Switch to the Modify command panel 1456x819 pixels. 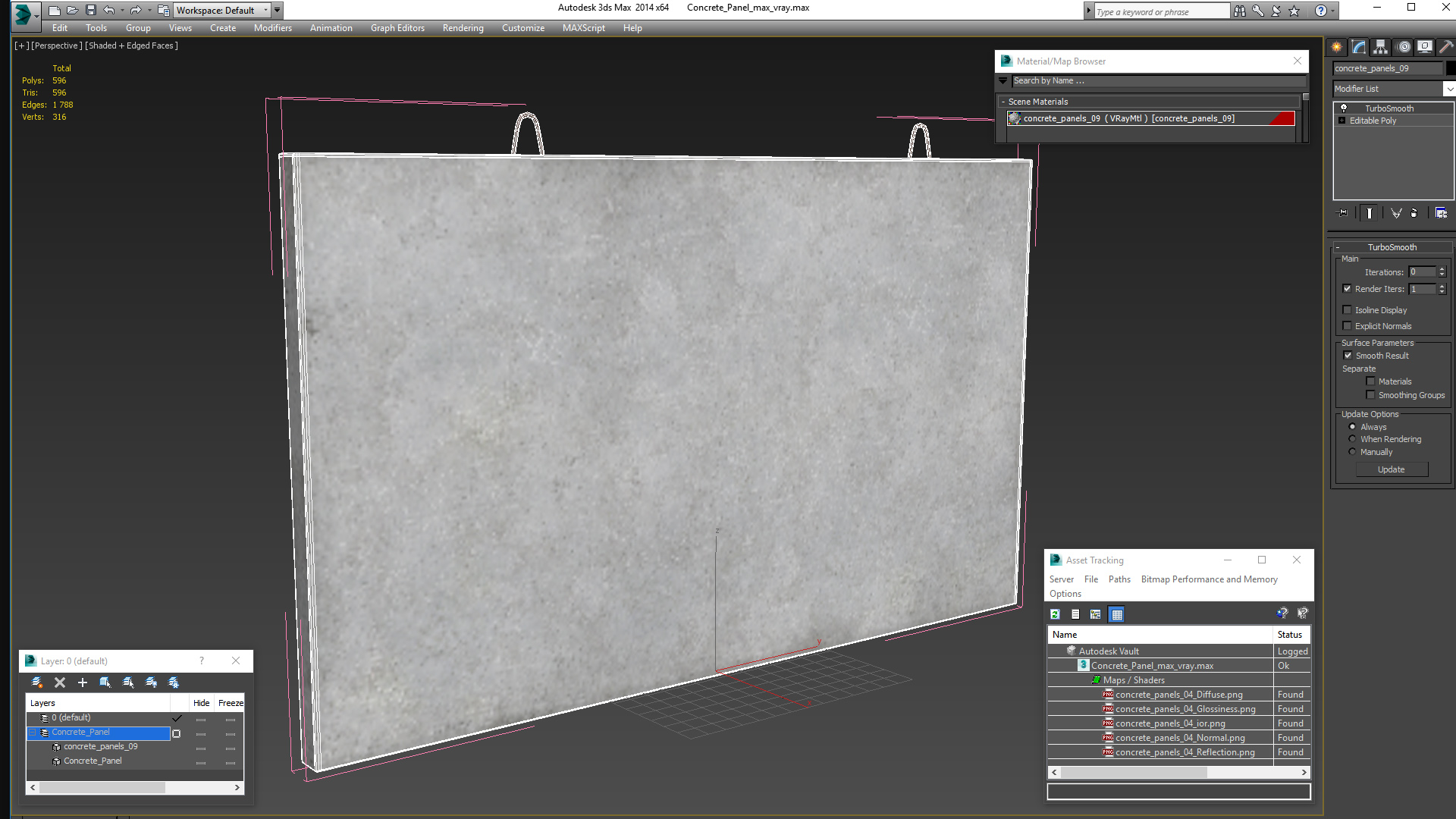pos(1359,47)
